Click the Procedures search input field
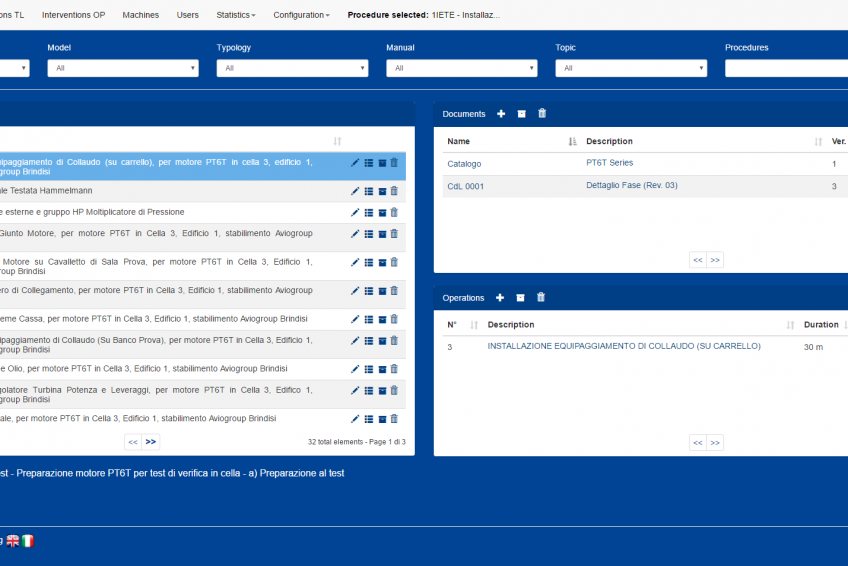Screen dimensions: 848x566 tap(786, 68)
